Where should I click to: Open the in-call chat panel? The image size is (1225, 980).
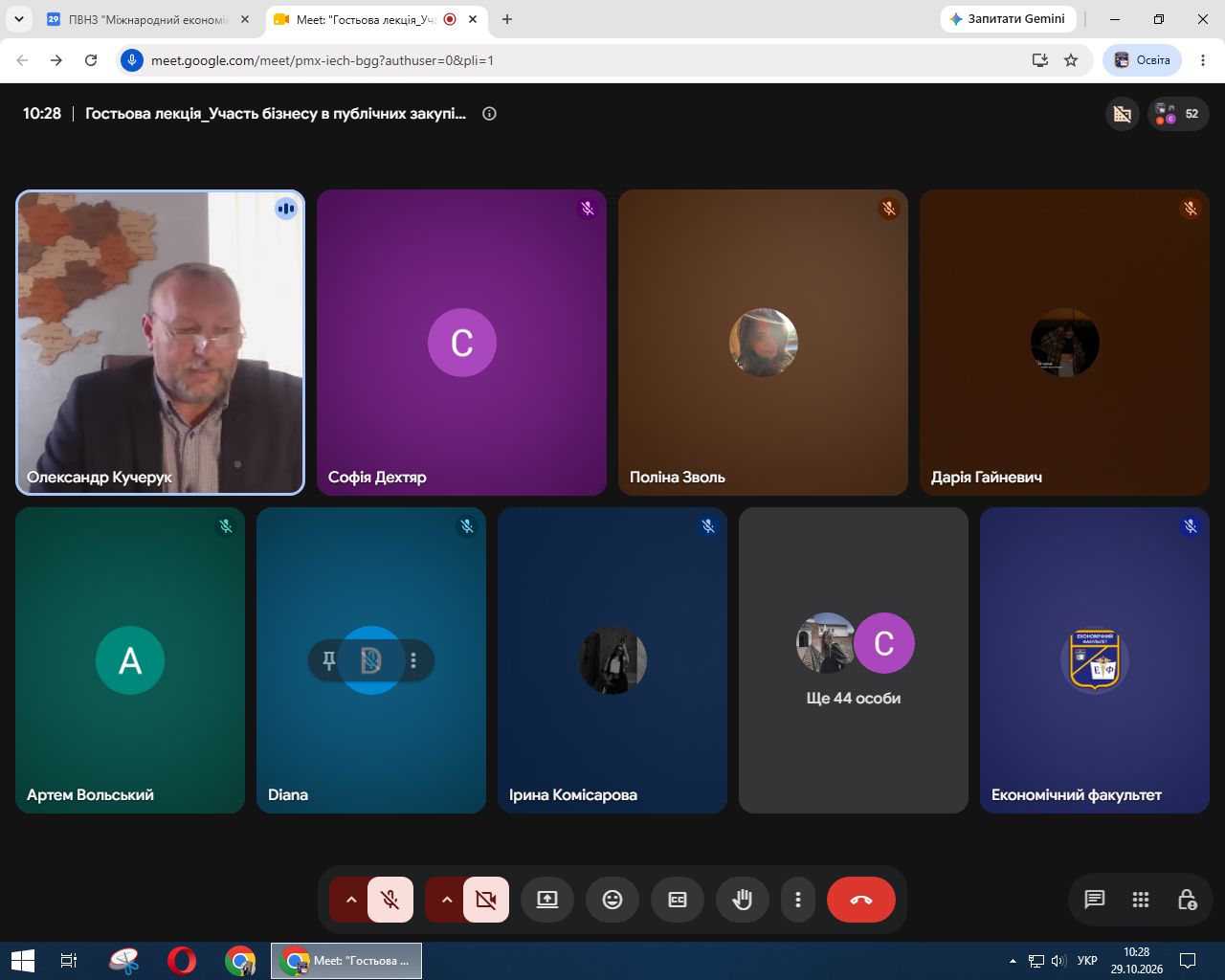[x=1095, y=900]
